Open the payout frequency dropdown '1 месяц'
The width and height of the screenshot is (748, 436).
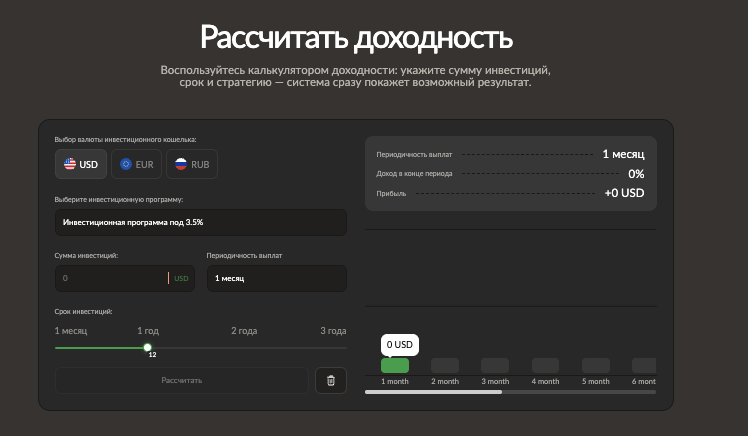[x=277, y=278]
